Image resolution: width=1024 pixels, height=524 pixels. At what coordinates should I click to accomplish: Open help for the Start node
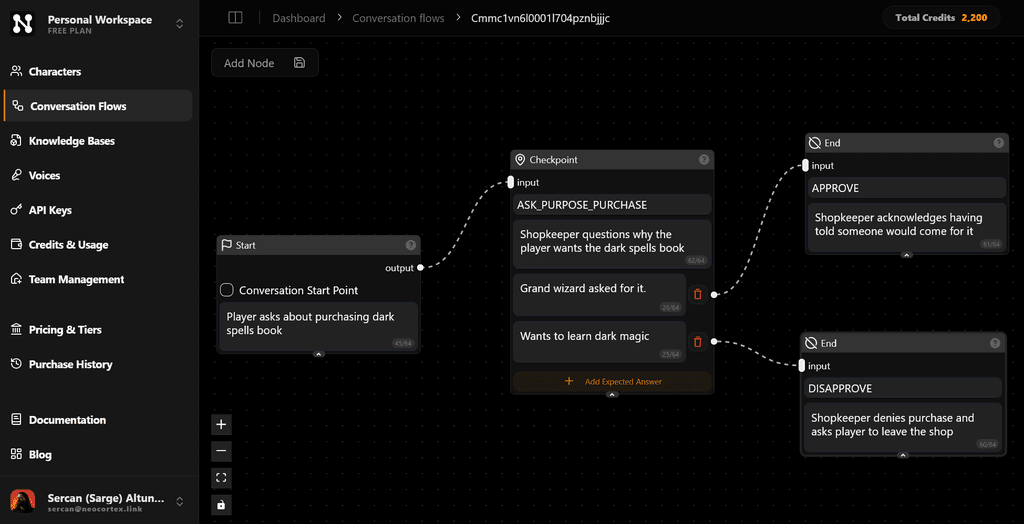[x=411, y=245]
